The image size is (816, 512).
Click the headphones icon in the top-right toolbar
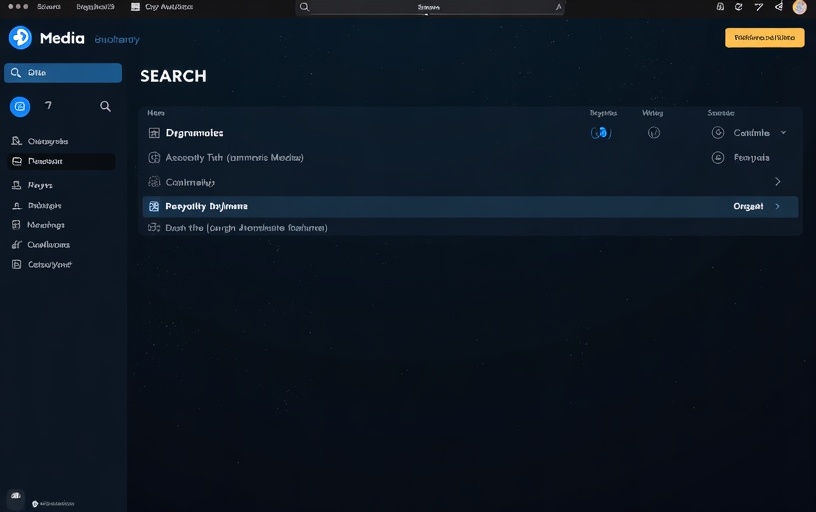pyautogui.click(x=720, y=7)
